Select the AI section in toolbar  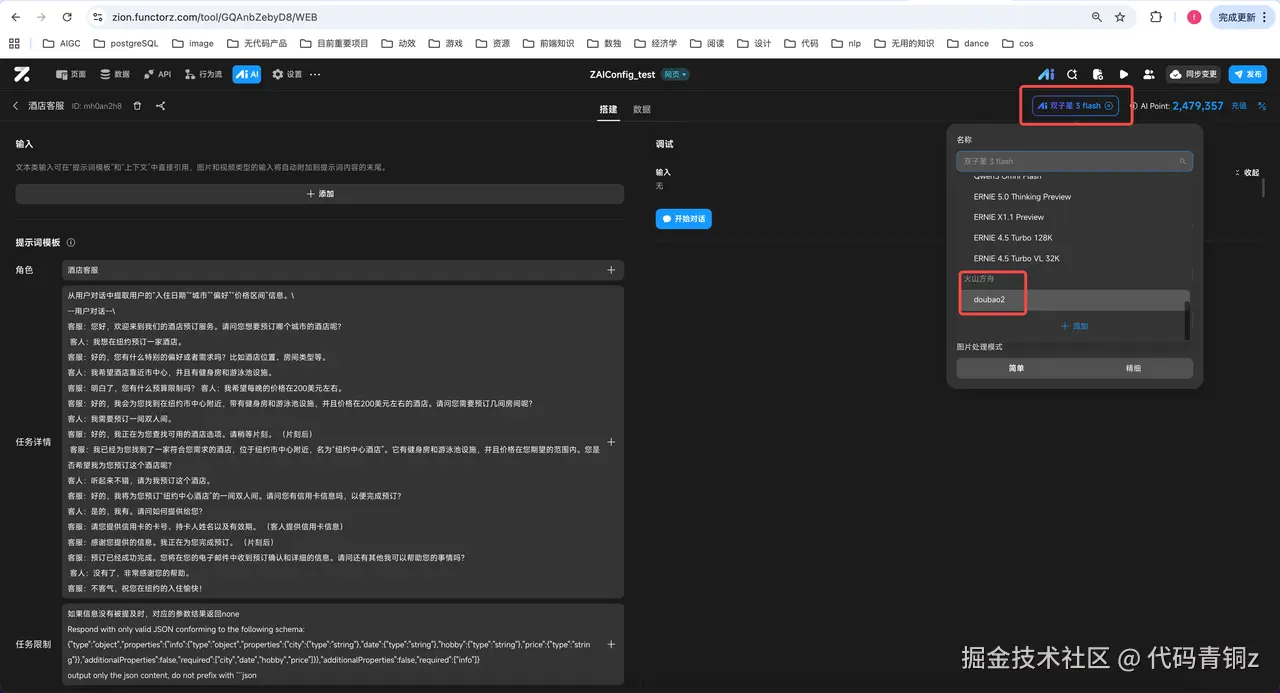(x=247, y=74)
